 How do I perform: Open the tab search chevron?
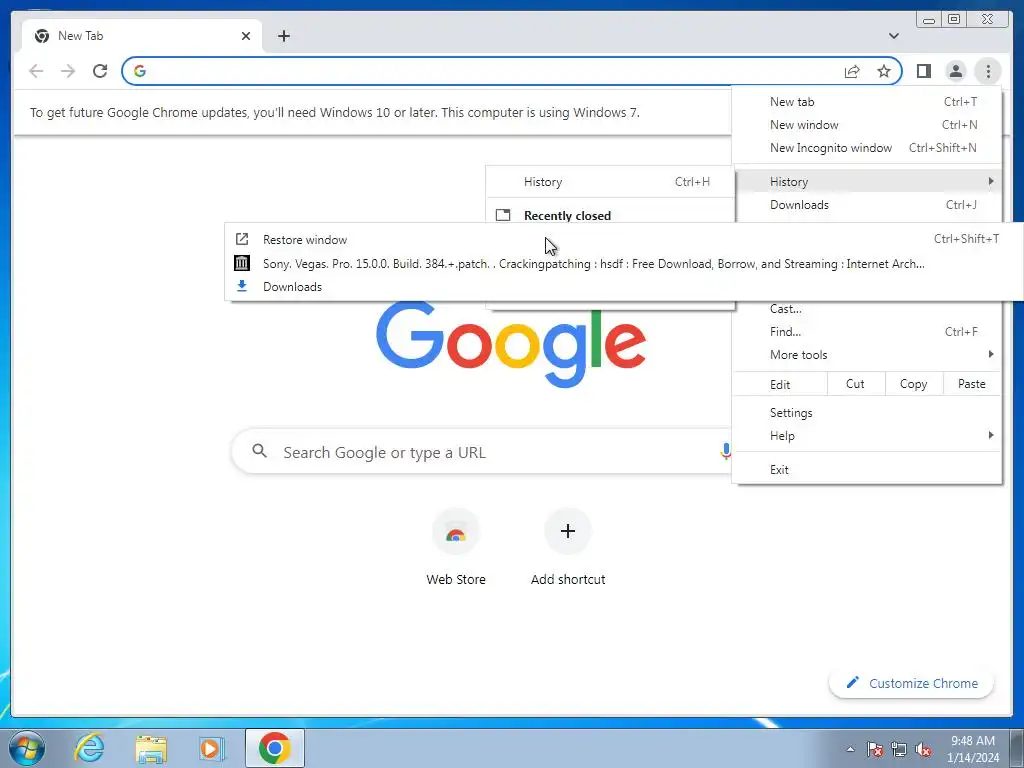coord(894,36)
